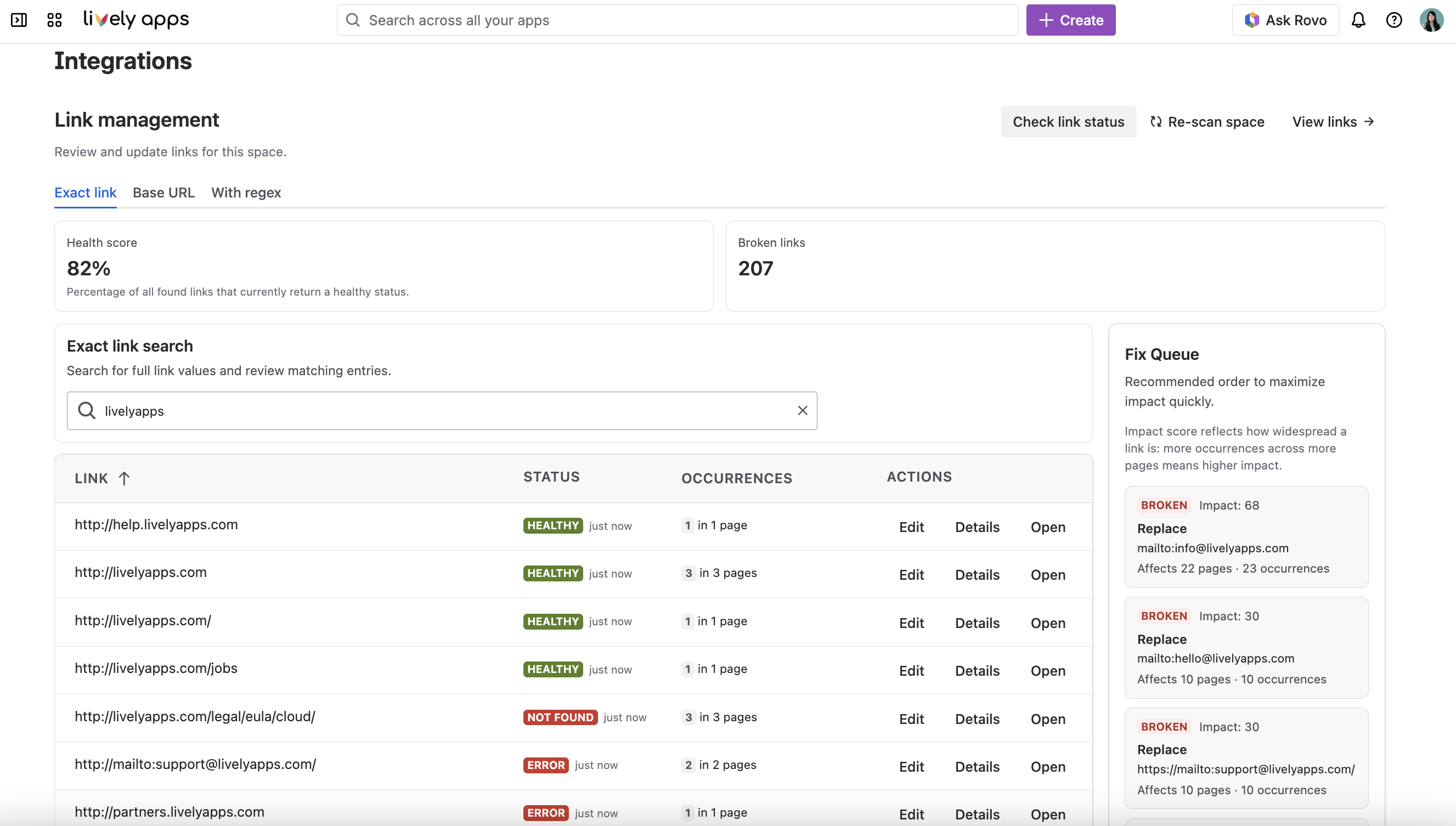The image size is (1456, 826).
Task: Switch to the With regex tab
Action: (x=246, y=193)
